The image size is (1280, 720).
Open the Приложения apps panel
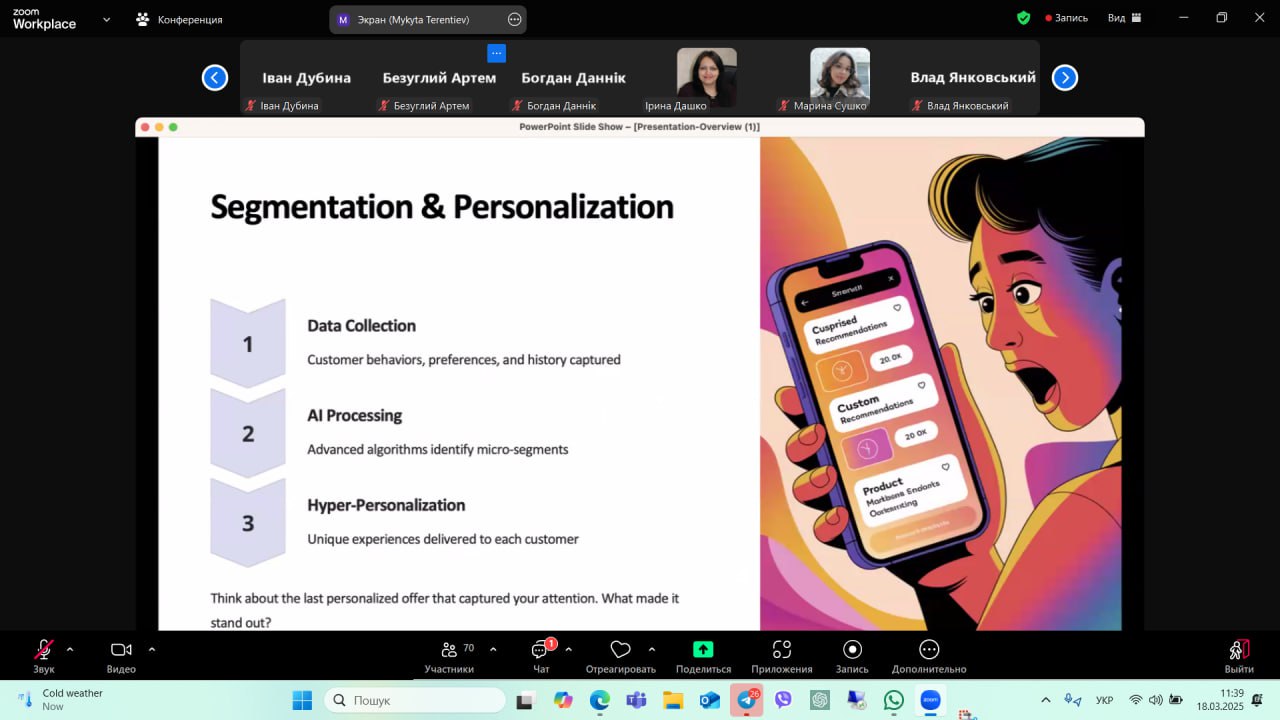782,656
